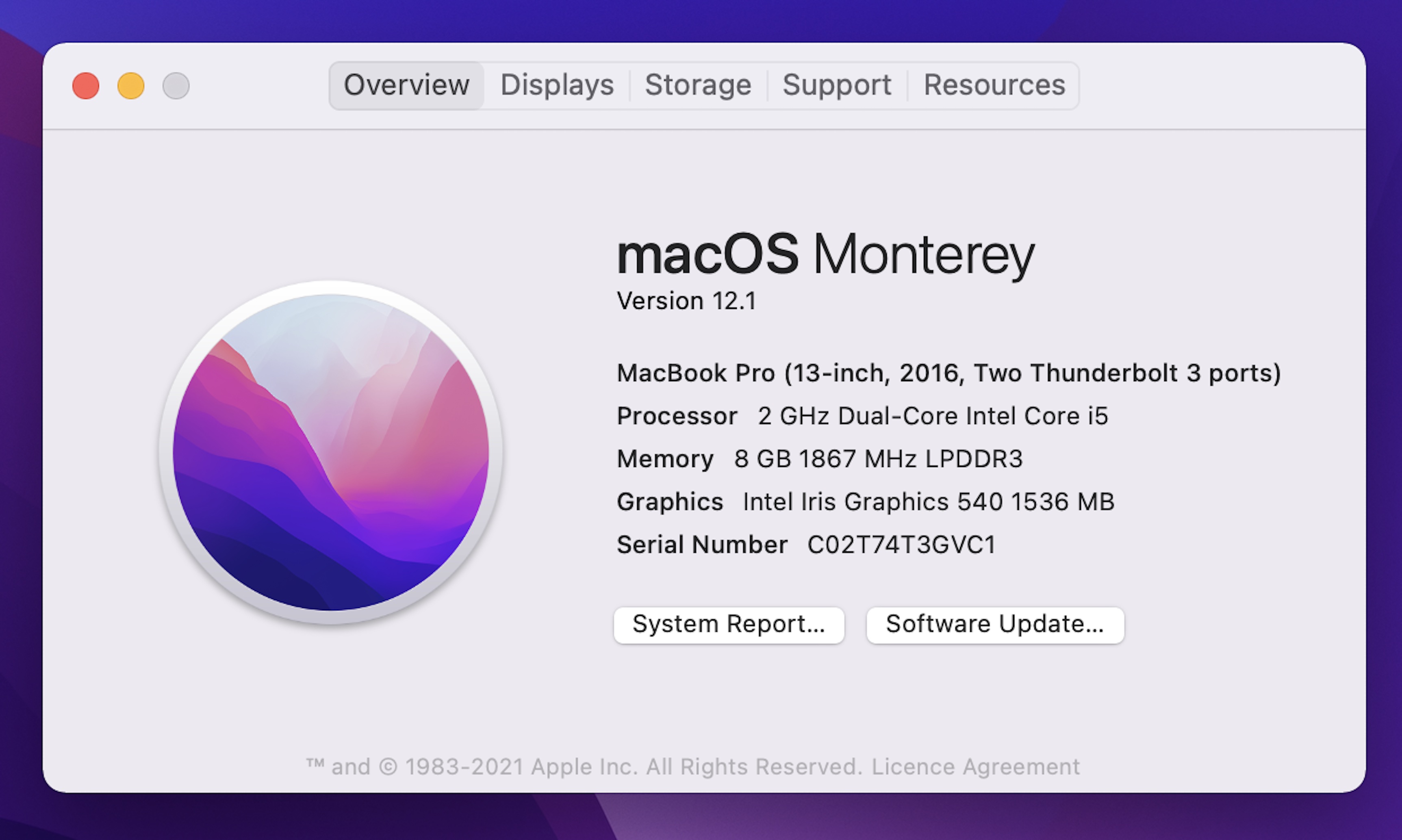This screenshot has height=840, width=1402.
Task: Open the Displays tab
Action: 557,85
